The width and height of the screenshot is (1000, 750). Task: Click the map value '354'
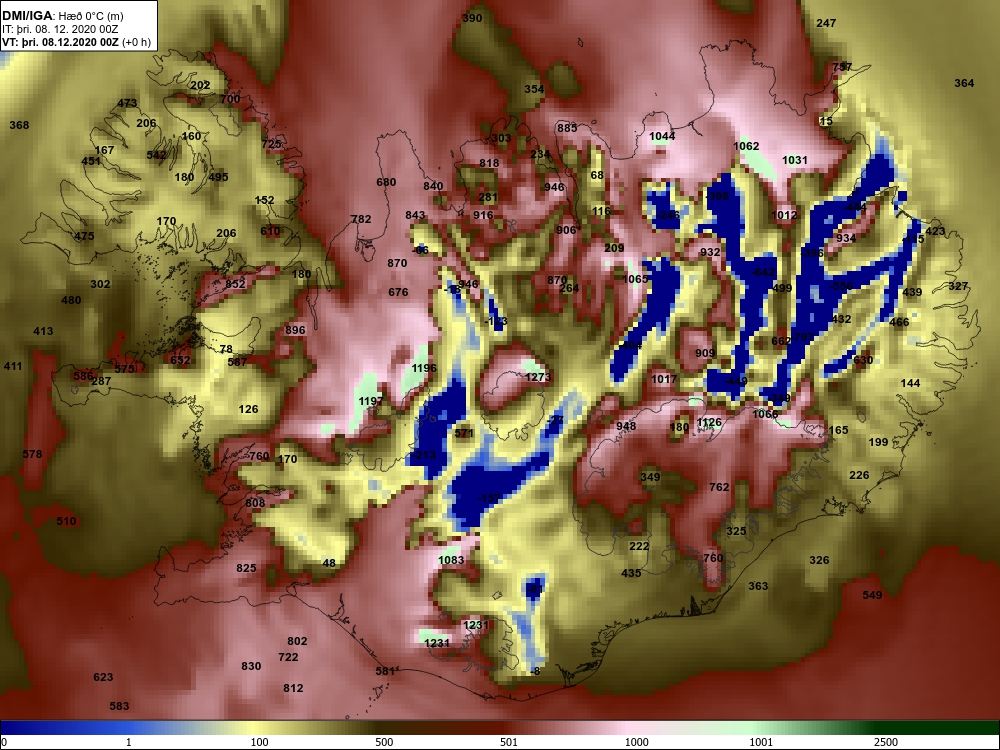click(534, 89)
